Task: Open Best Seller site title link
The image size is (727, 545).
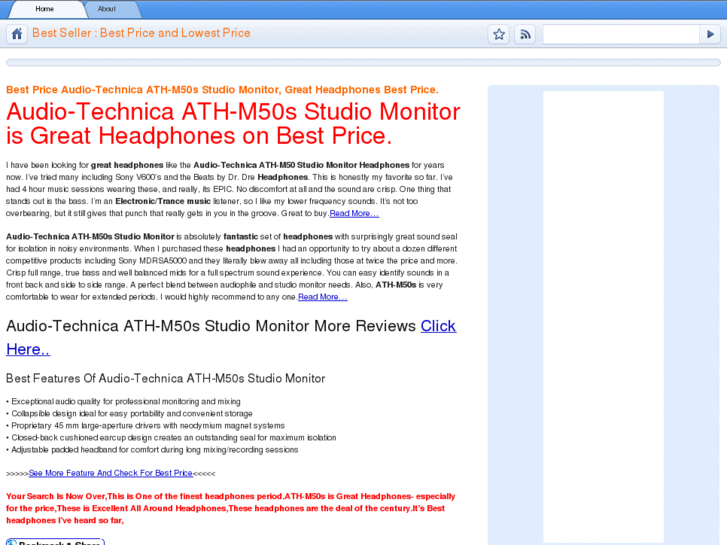Action: tap(141, 33)
